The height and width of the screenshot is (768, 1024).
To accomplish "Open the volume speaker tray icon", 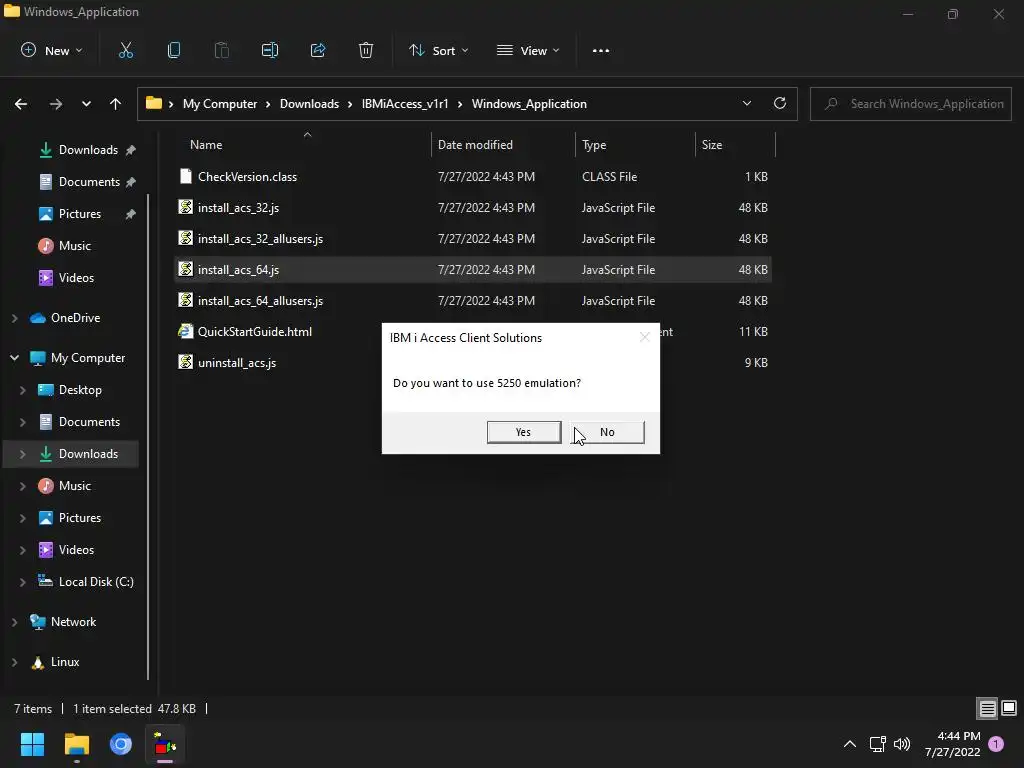I will [902, 744].
